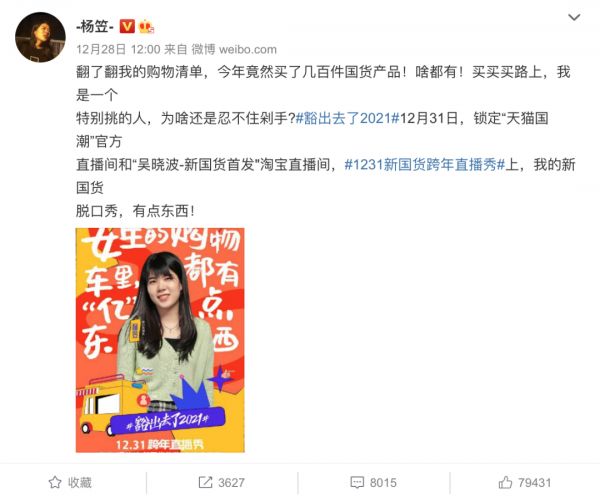Click the repost share icon
The width and height of the screenshot is (600, 497).
click(205, 482)
